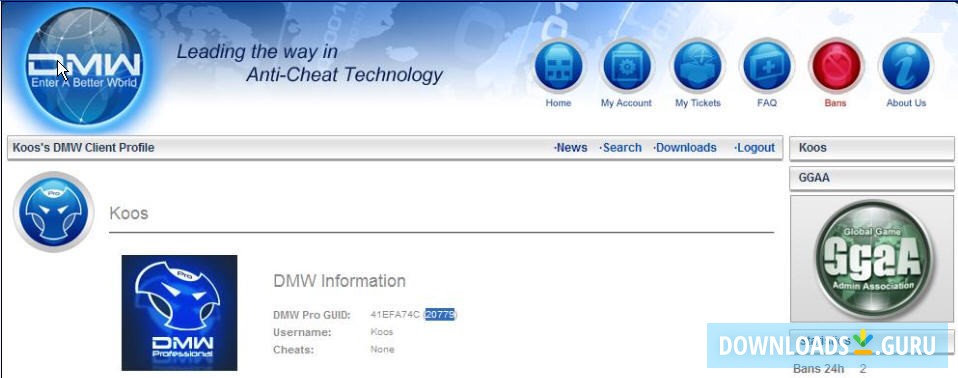Click the Home text label
The image size is (958, 378).
point(558,103)
